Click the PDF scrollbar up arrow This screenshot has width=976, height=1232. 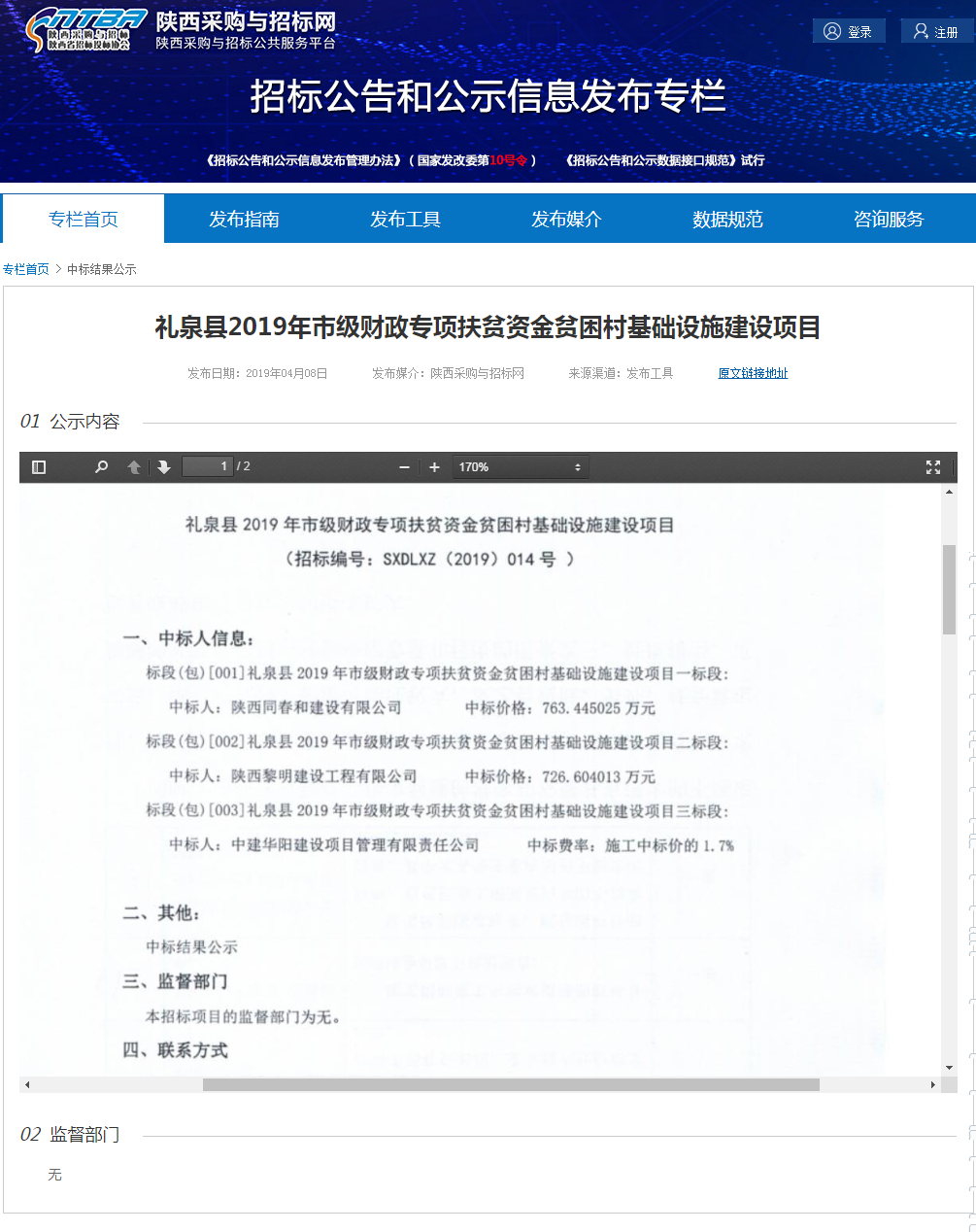(x=949, y=492)
